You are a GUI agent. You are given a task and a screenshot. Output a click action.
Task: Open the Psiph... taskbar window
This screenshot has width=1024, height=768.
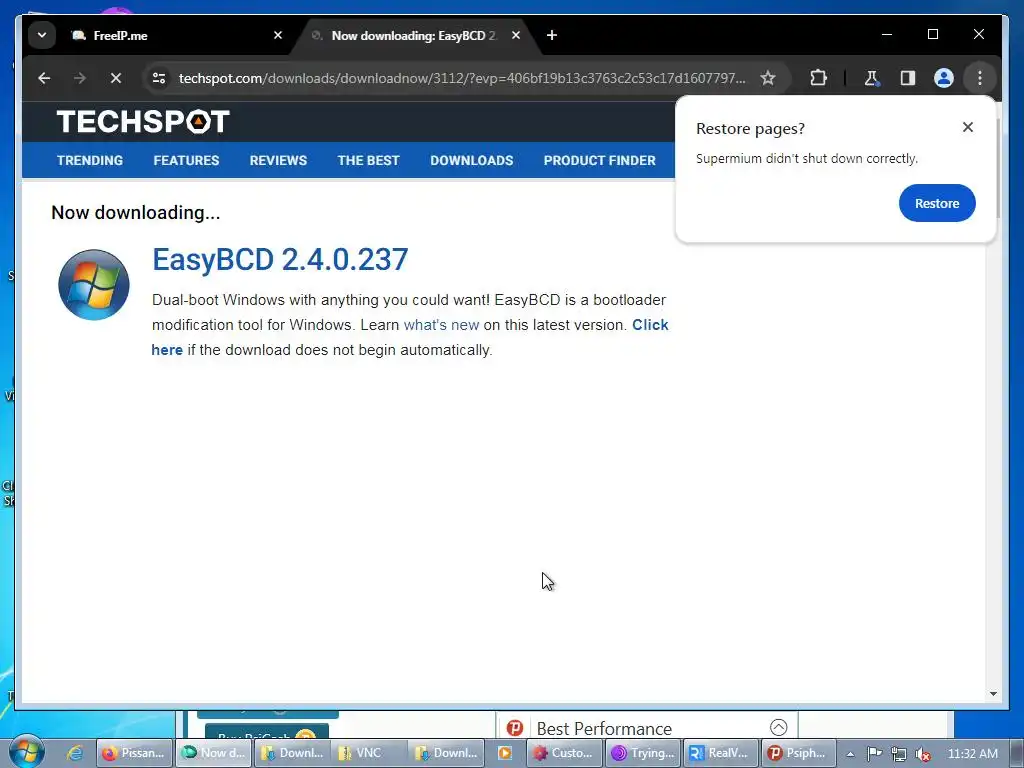[799, 753]
